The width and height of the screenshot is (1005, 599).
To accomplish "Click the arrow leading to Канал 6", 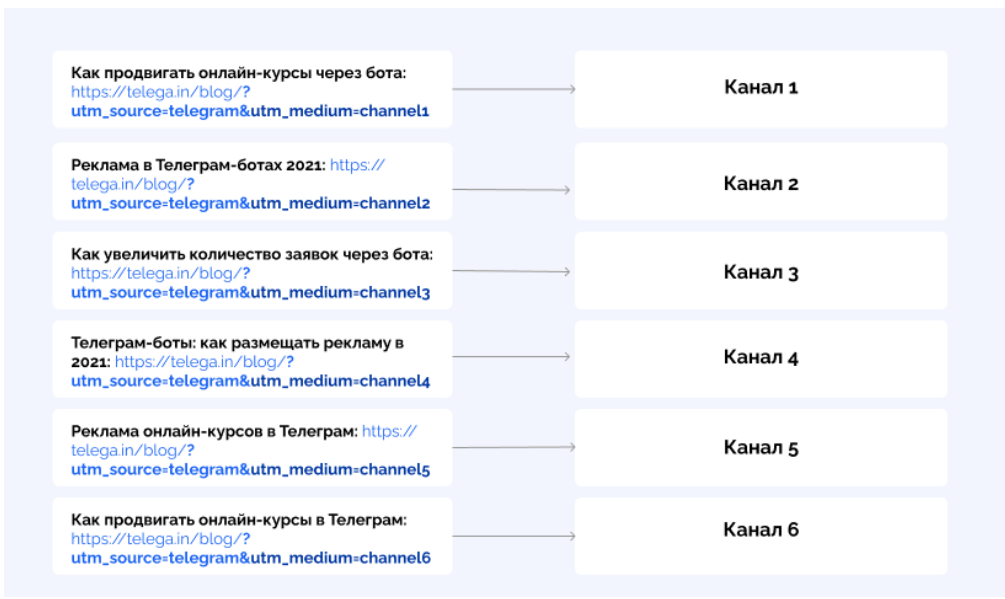I will coord(513,536).
